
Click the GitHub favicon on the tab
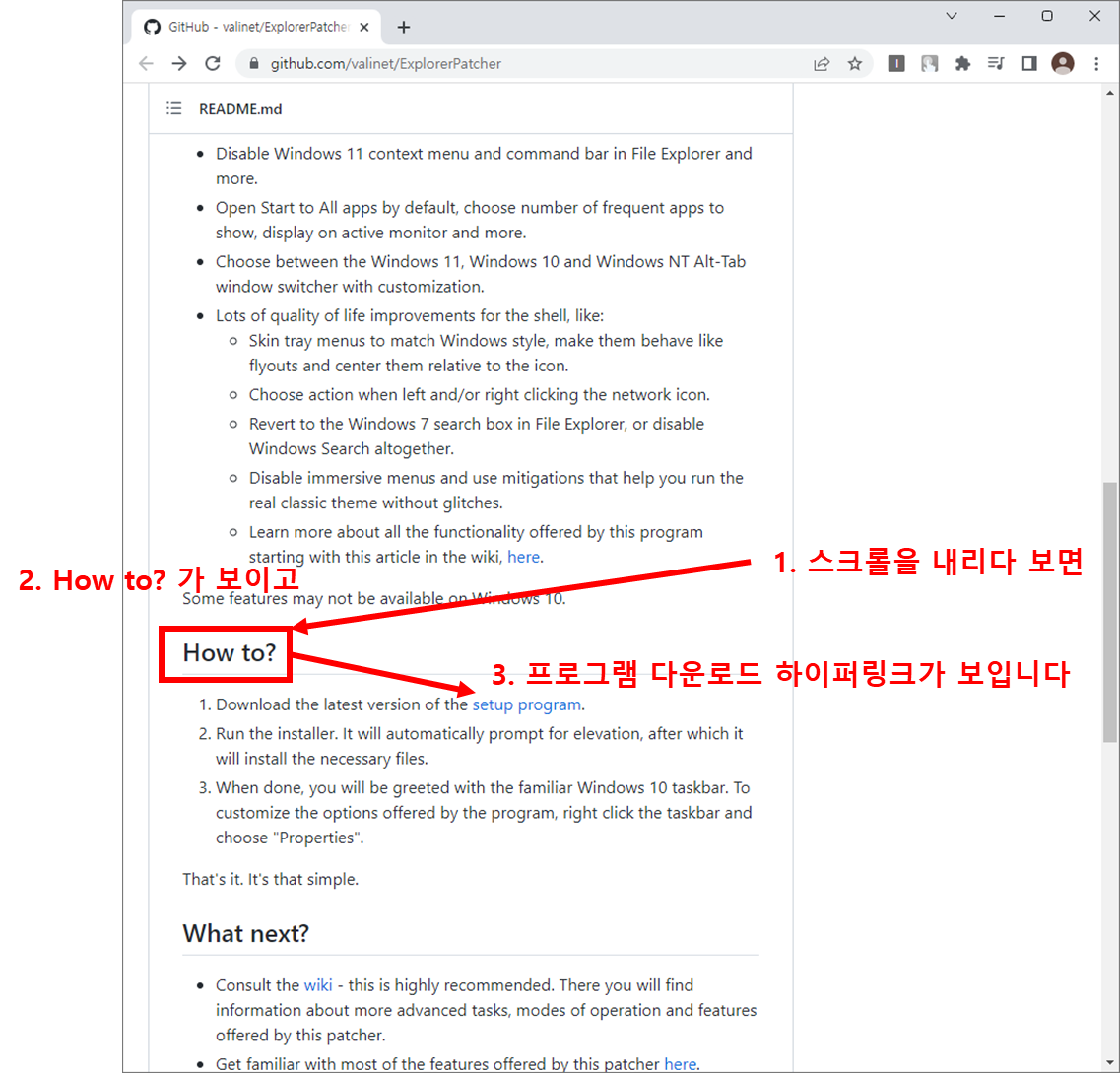tap(152, 28)
